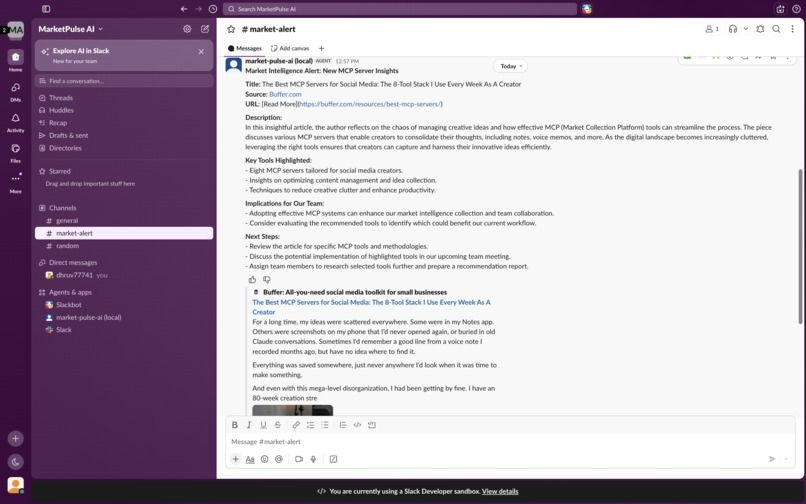Click thumbs up on the alert message
Screen dimensions: 806x504
[252, 280]
